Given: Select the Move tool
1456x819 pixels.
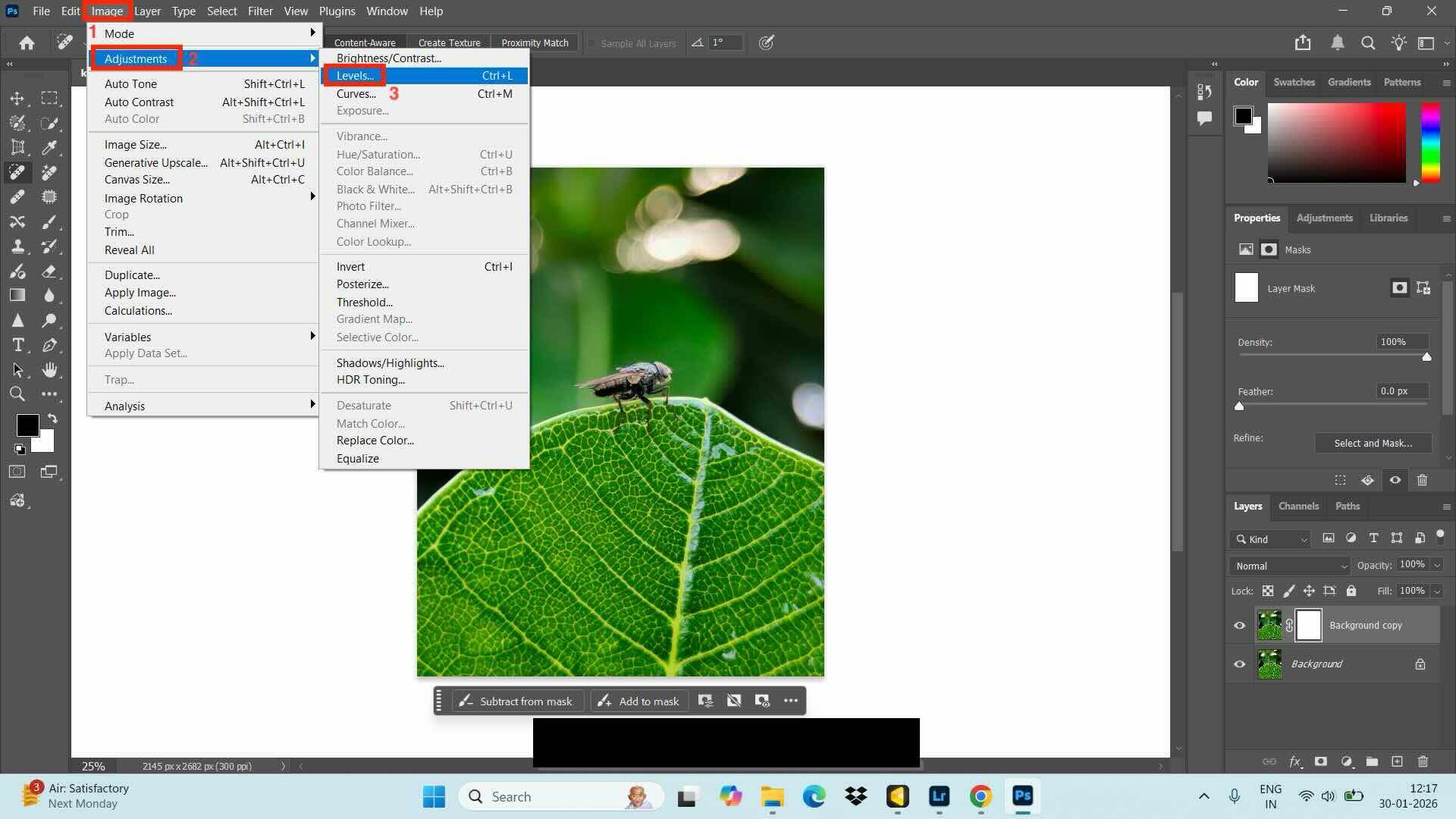Looking at the screenshot, I should [x=18, y=98].
